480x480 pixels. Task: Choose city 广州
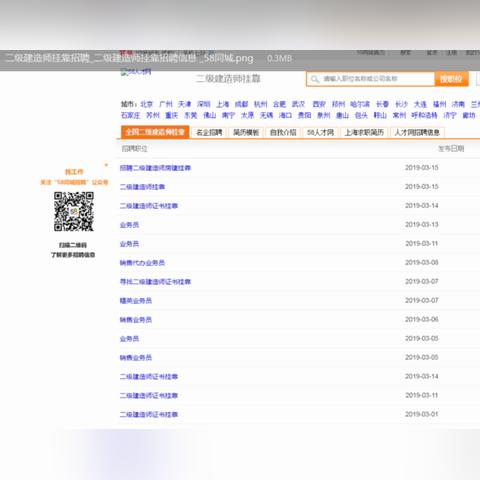point(166,104)
